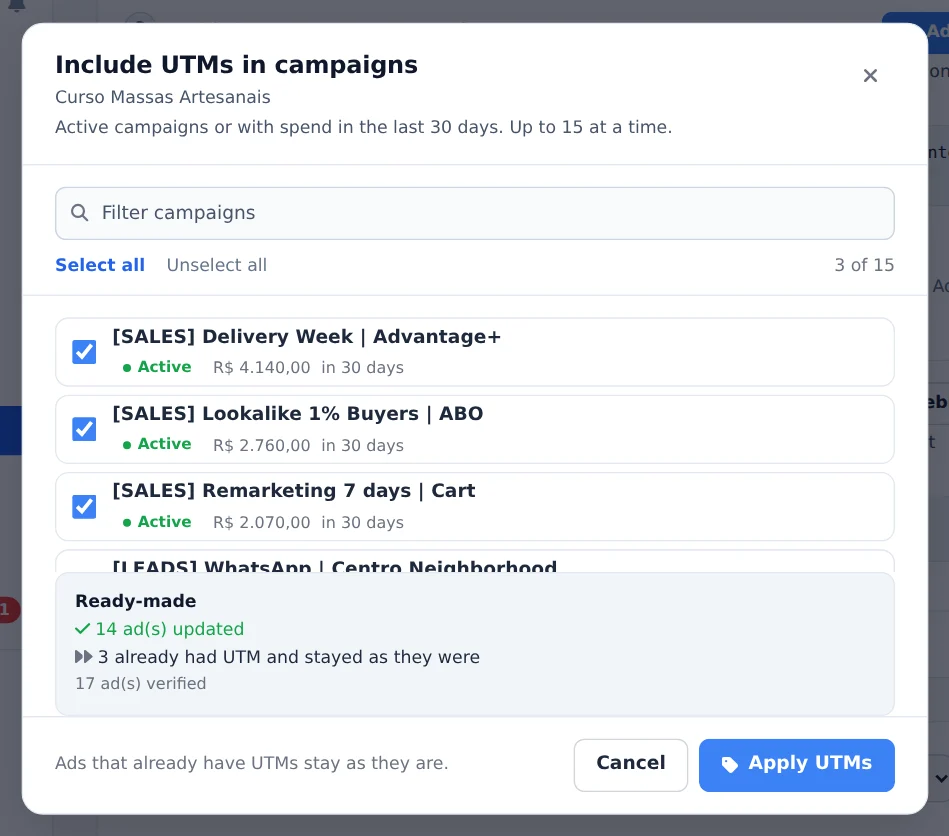This screenshot has height=836, width=949.
Task: Close the Include UTMs dialog
Action: coord(870,76)
